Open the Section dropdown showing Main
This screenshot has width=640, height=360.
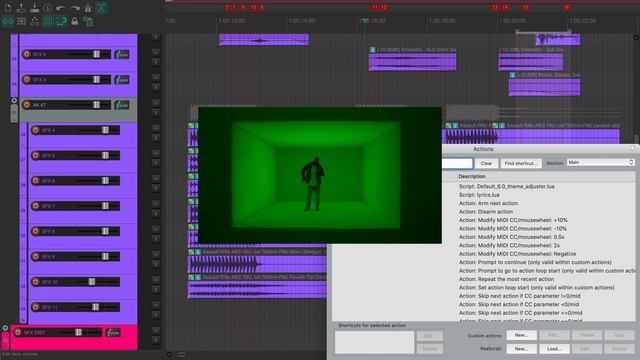(600, 162)
